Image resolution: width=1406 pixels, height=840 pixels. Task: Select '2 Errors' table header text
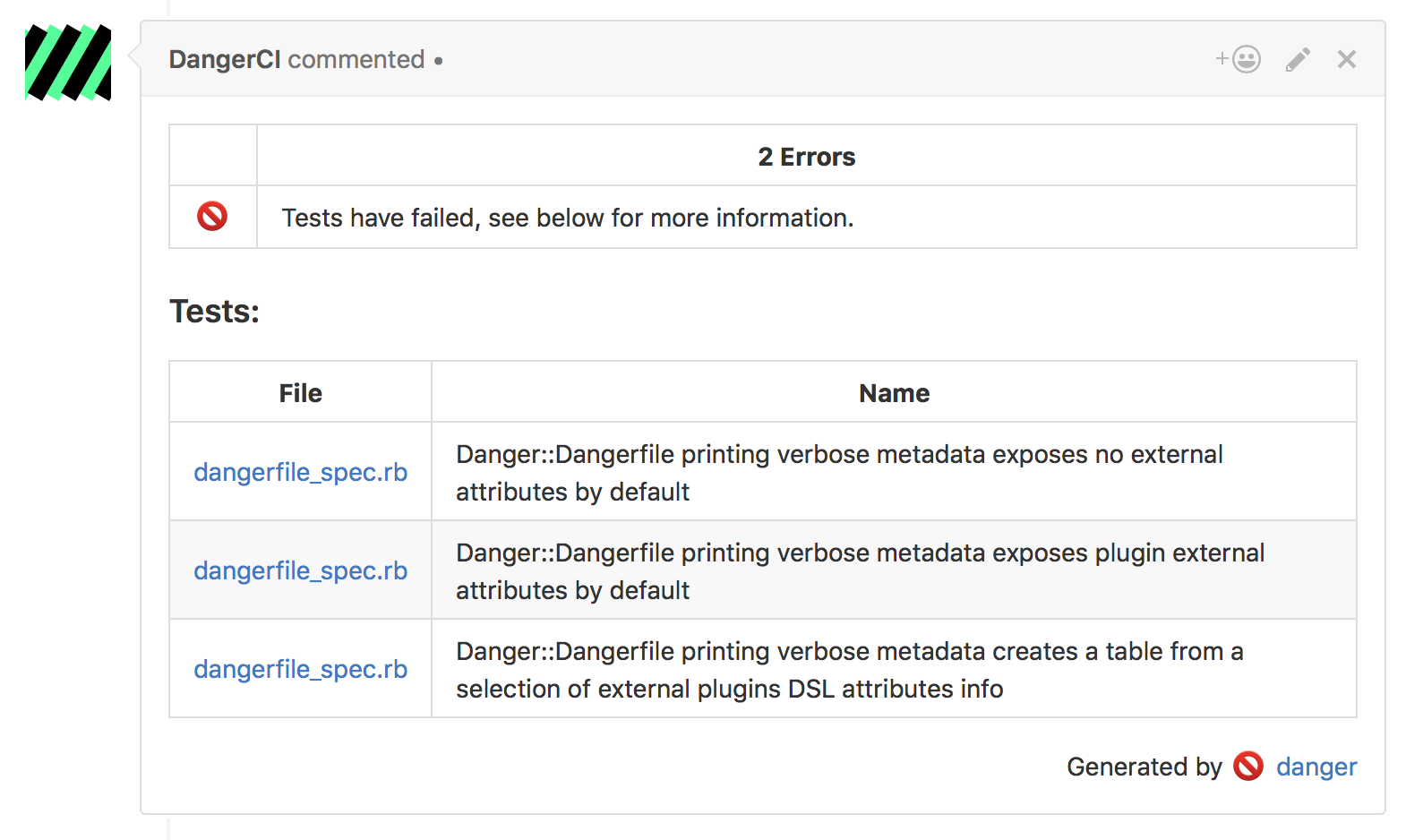click(x=807, y=157)
